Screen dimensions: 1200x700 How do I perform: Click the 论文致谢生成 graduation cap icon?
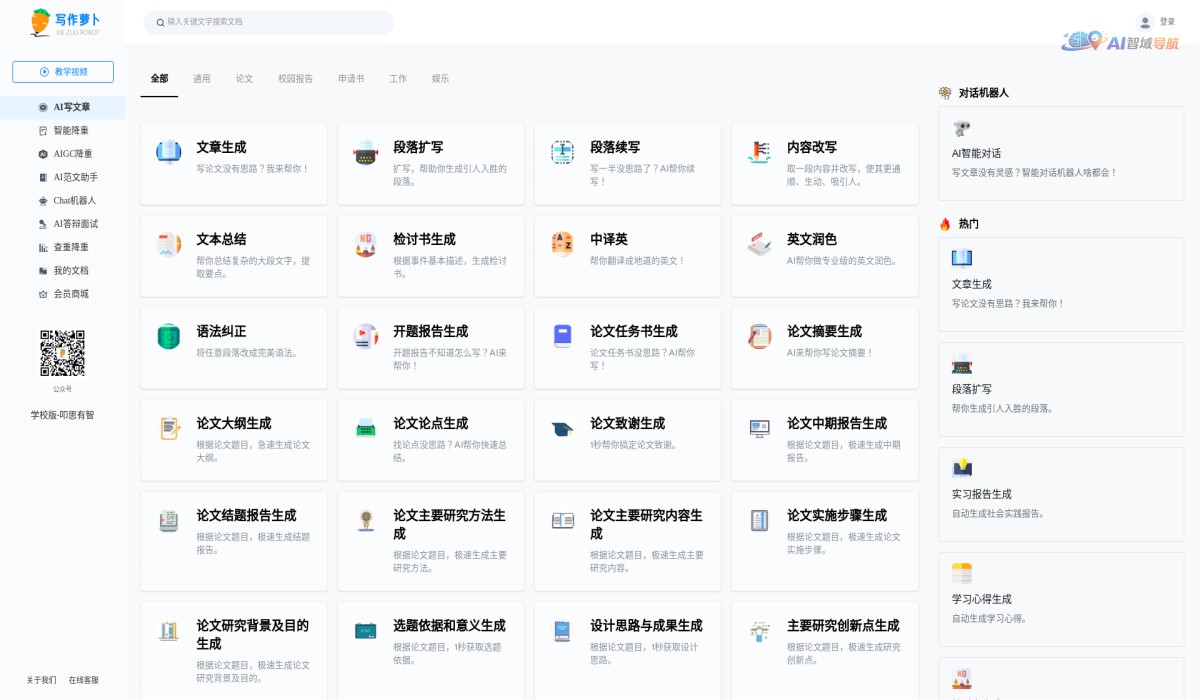click(x=562, y=429)
